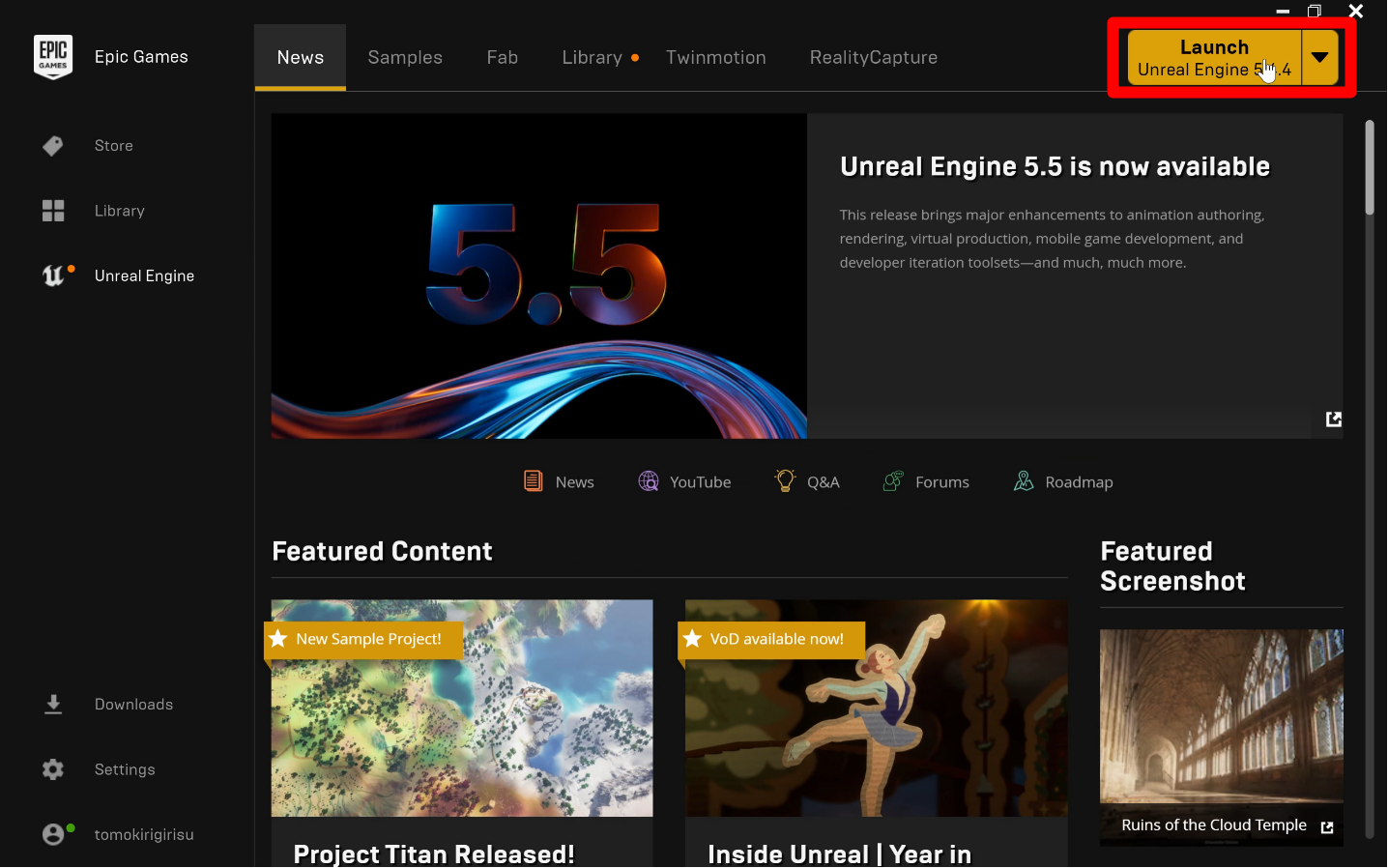1388x868 pixels.
Task: Click the Epic Games title text
Action: pos(141,57)
